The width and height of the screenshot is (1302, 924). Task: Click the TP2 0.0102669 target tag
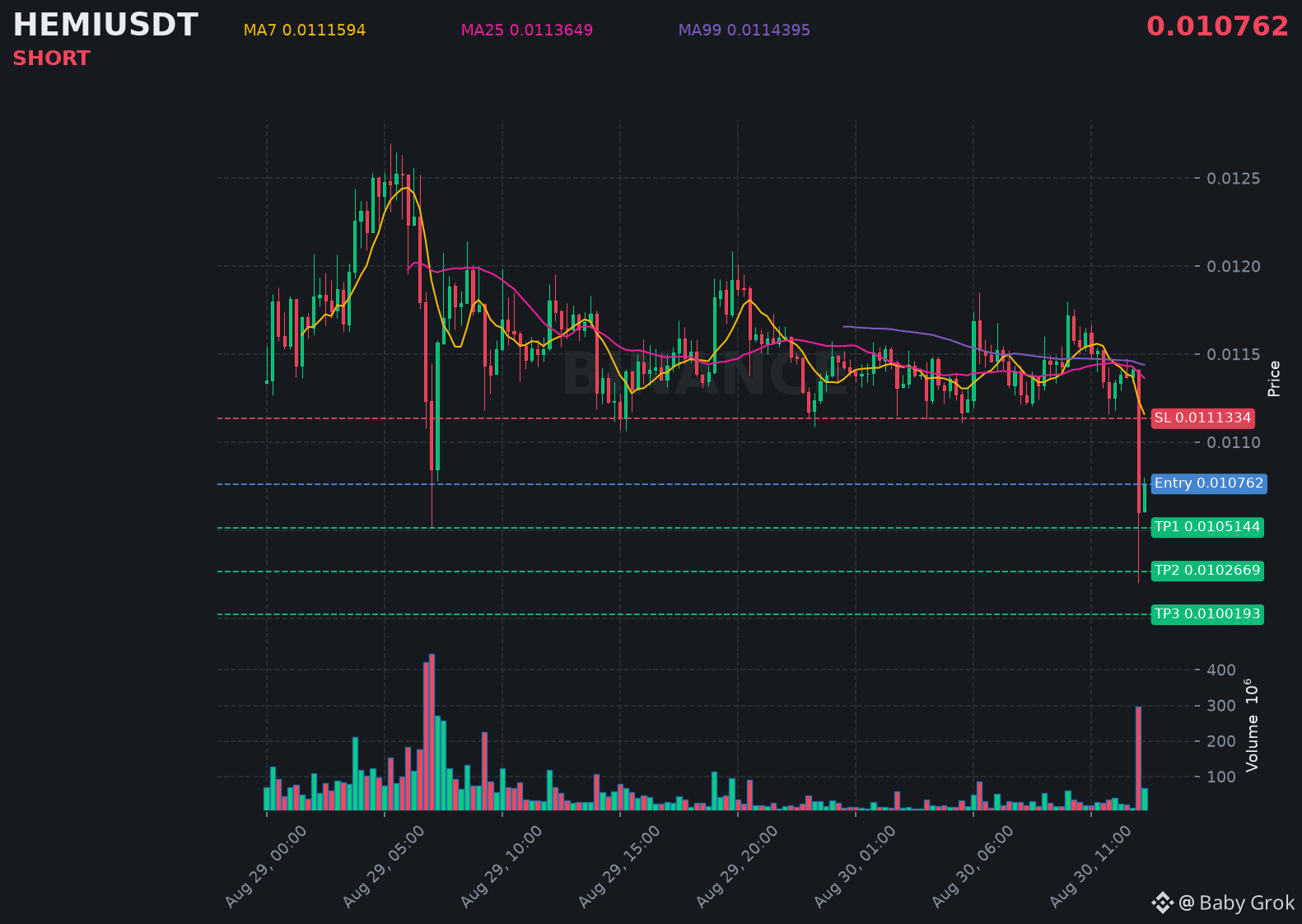[x=1207, y=571]
